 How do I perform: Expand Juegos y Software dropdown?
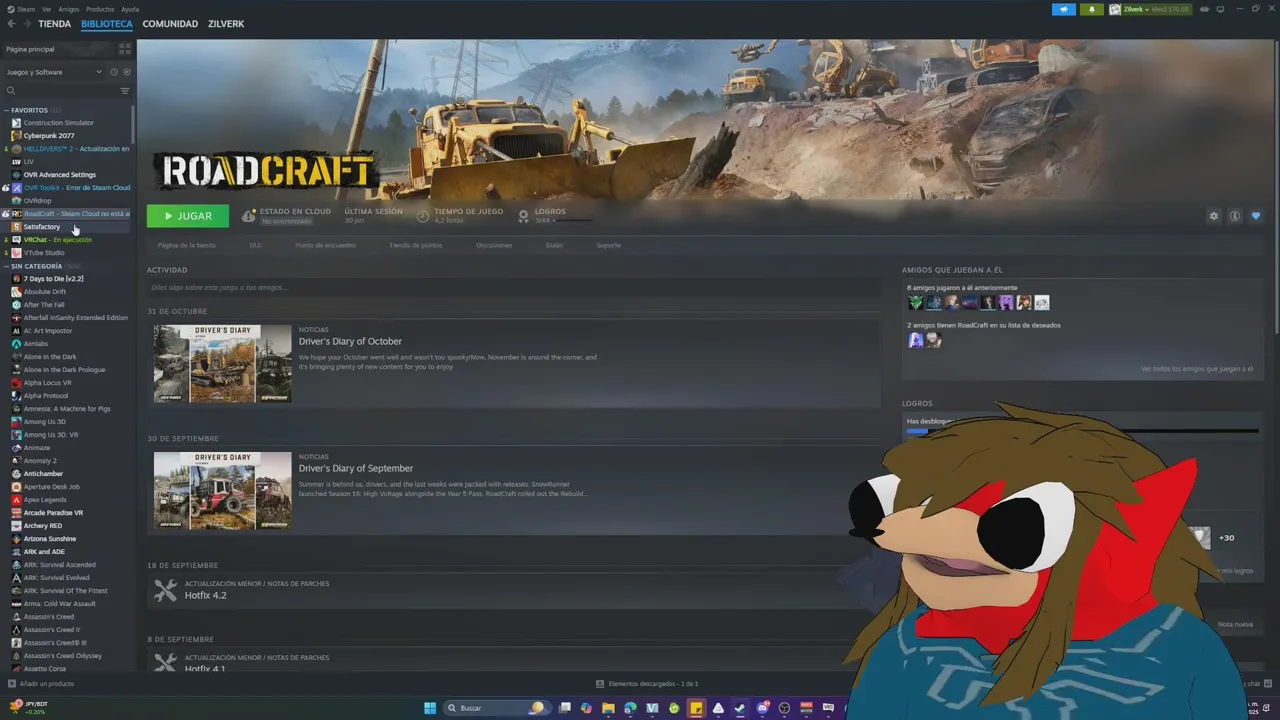coord(54,72)
